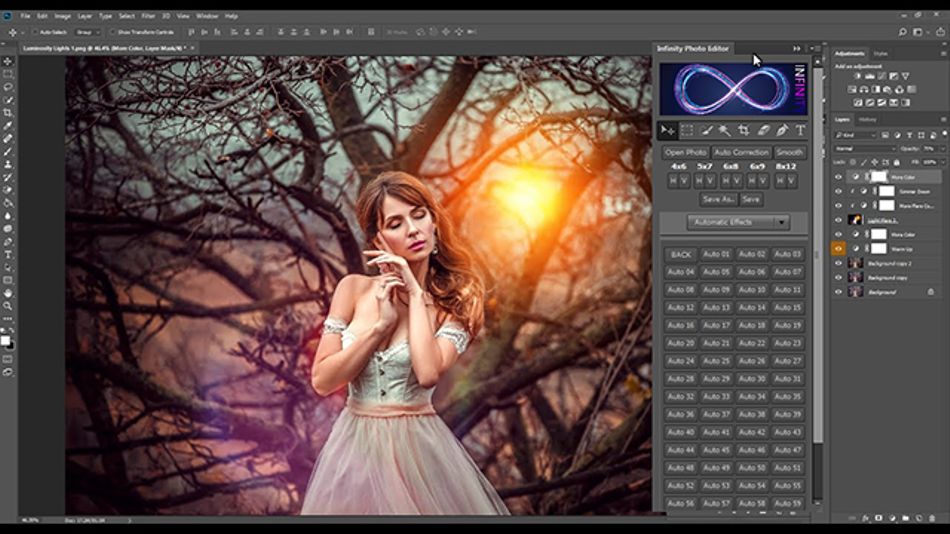This screenshot has height=534, width=950.
Task: Open the Filter menu
Action: click(x=148, y=16)
